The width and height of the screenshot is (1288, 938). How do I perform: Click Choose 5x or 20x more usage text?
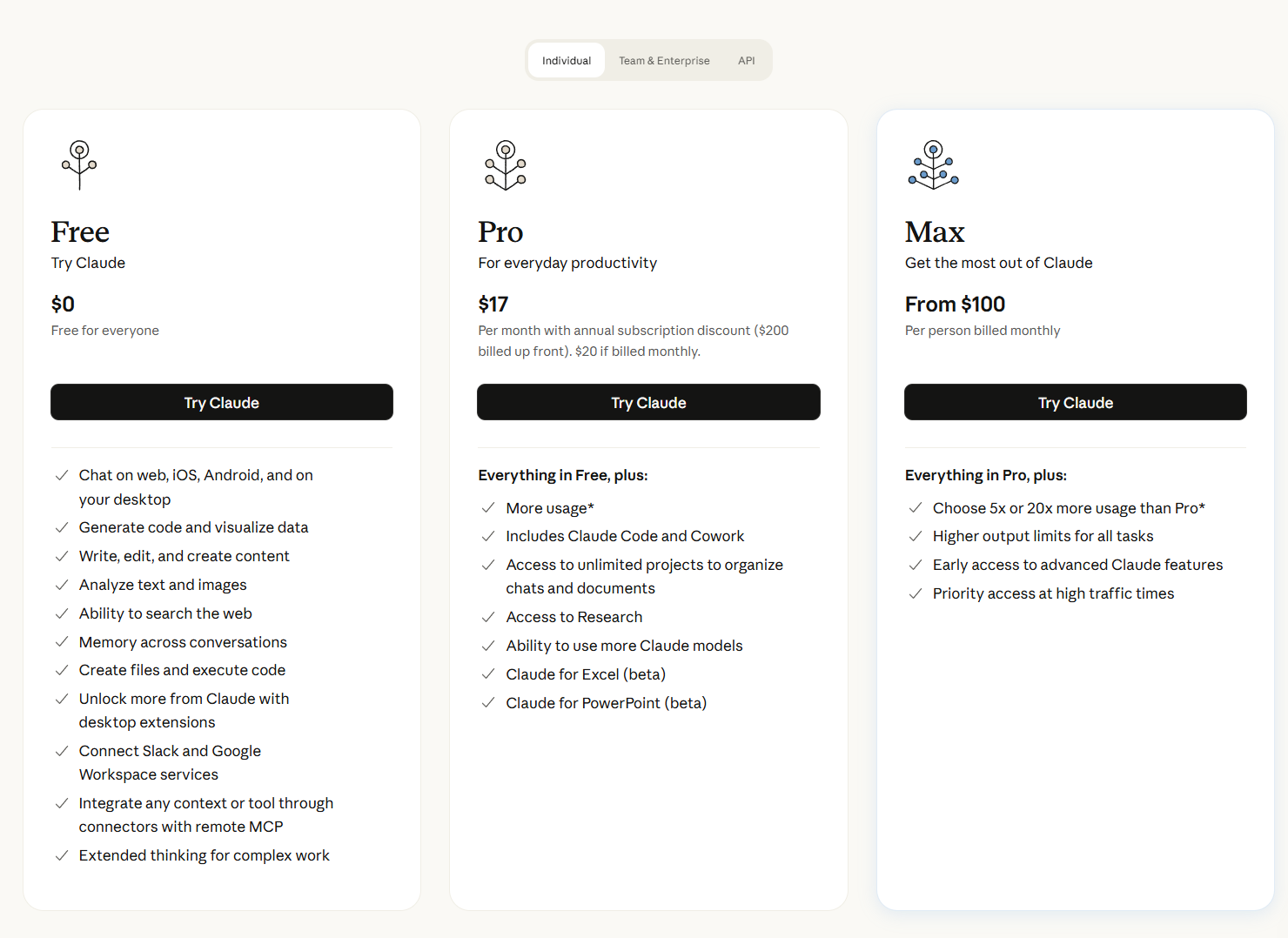pos(1069,508)
